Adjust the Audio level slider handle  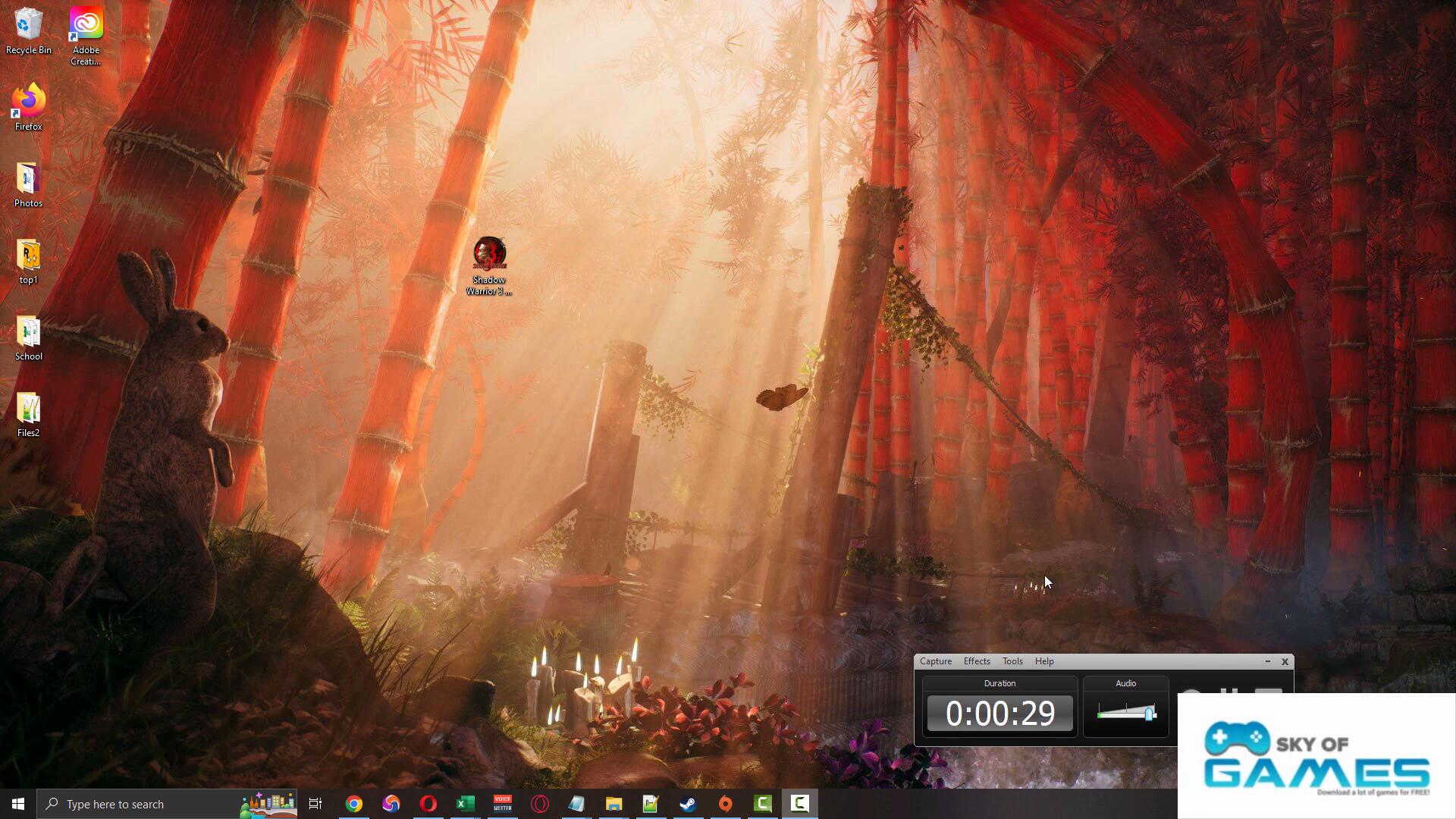(1149, 713)
